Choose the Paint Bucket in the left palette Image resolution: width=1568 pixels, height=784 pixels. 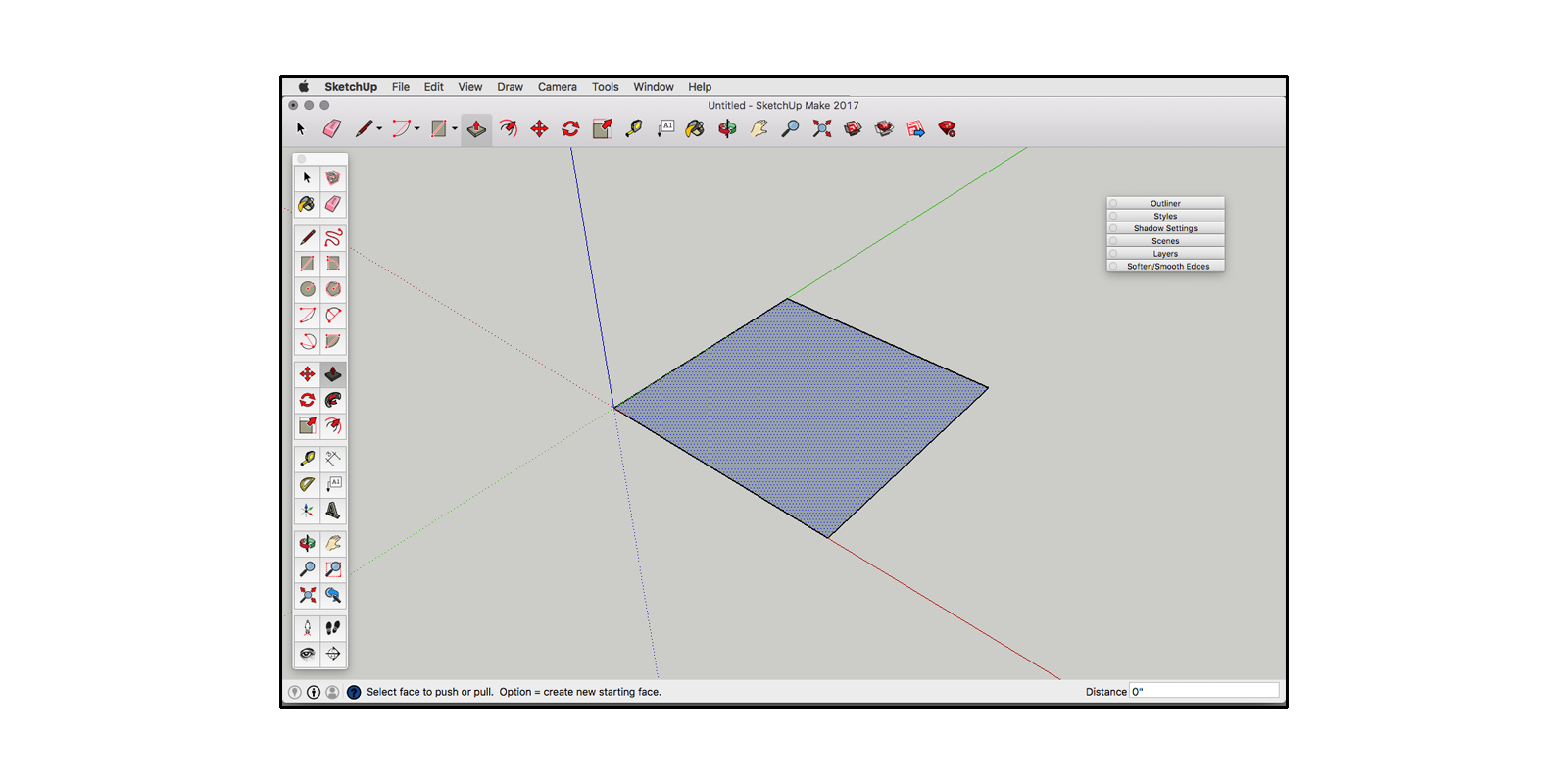(x=308, y=204)
